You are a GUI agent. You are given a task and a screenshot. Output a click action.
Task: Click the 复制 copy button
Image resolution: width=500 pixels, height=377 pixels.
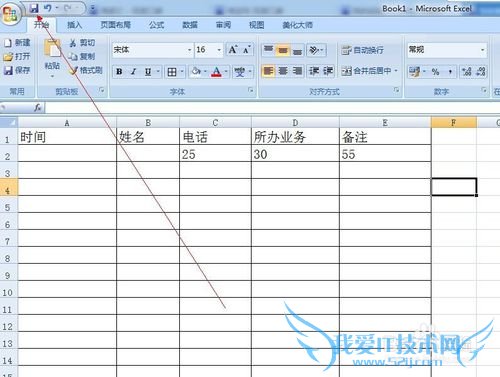[82, 56]
